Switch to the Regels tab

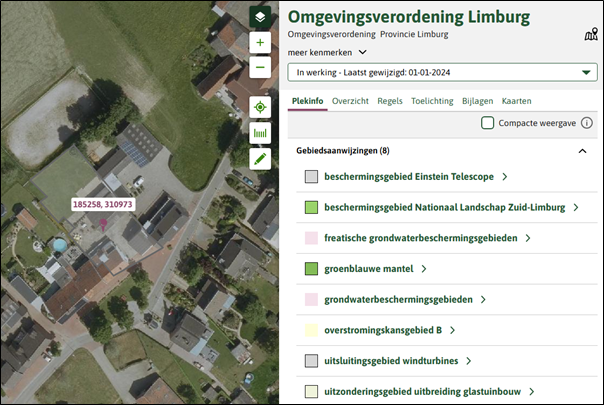pyautogui.click(x=390, y=101)
